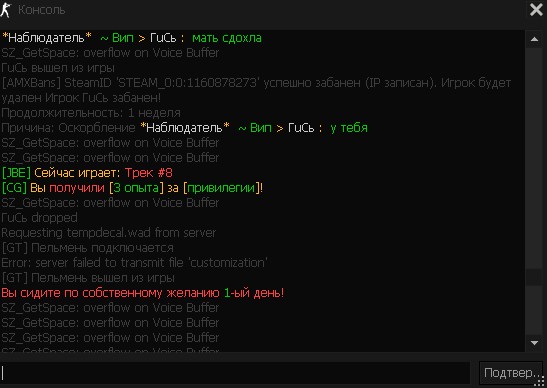Click the "Причина: Оскорбление" text

[x=68, y=128]
